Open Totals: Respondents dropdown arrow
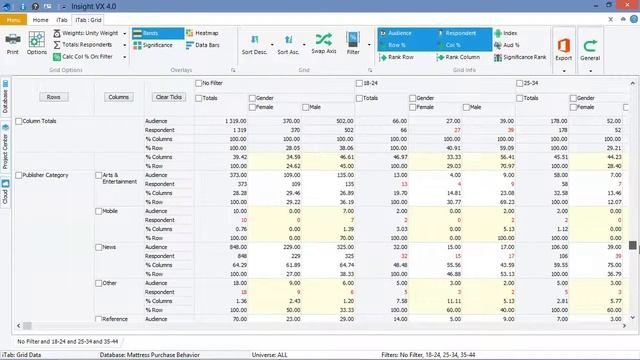This screenshot has height=360, width=640. (124, 45)
